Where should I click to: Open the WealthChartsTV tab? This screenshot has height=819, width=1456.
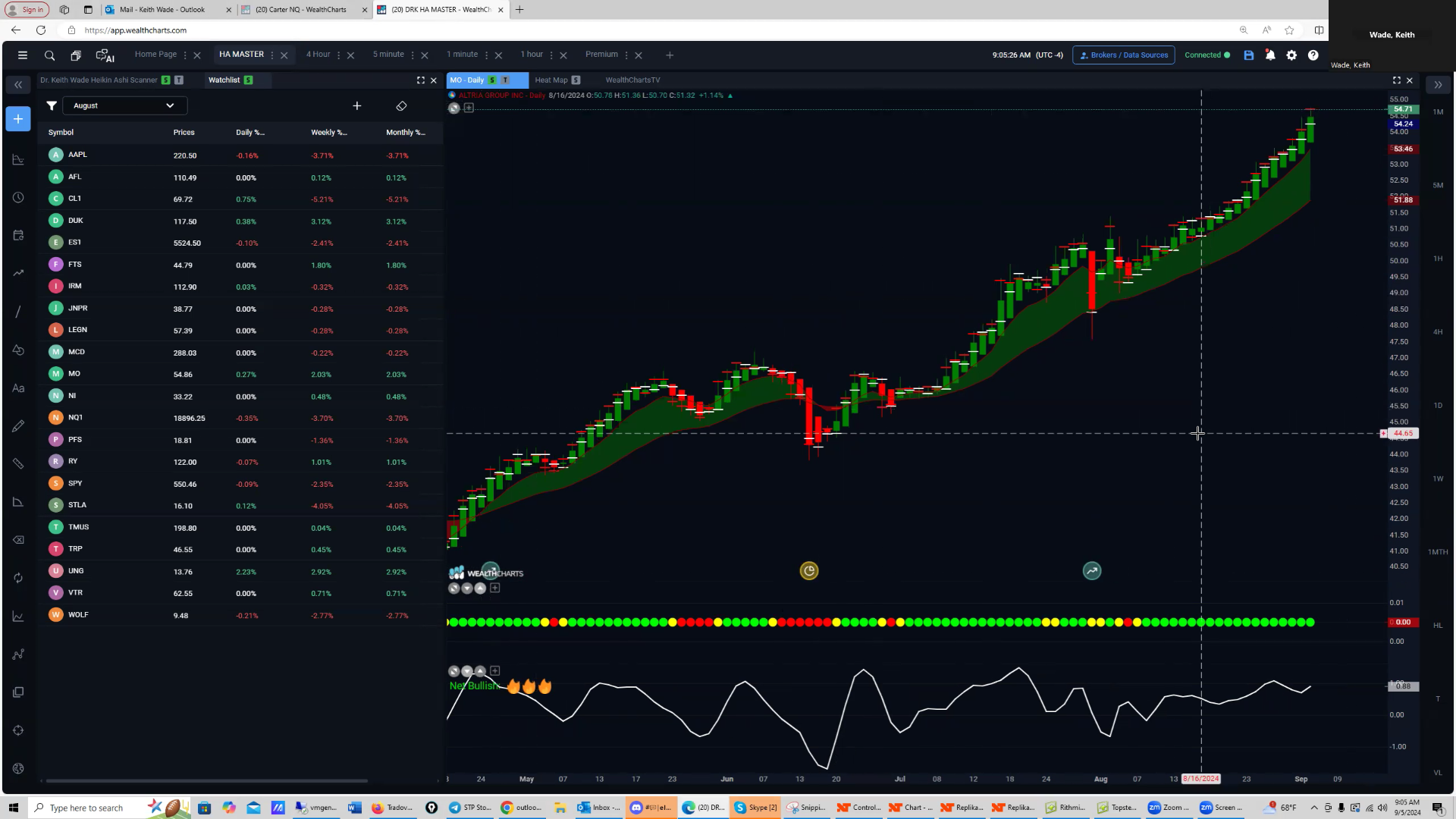click(632, 80)
